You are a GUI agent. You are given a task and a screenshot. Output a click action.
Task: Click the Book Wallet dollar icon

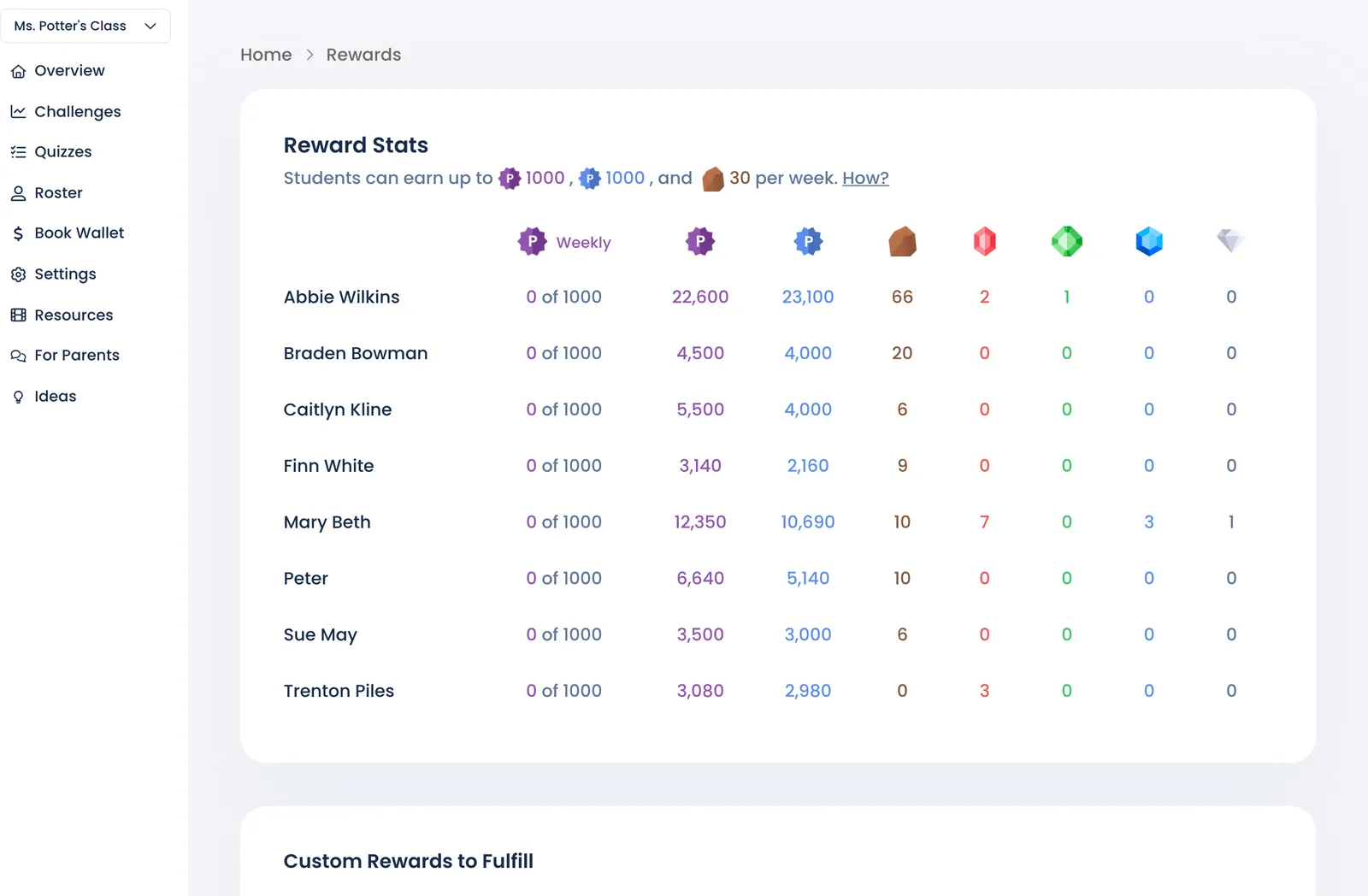pyautogui.click(x=18, y=233)
